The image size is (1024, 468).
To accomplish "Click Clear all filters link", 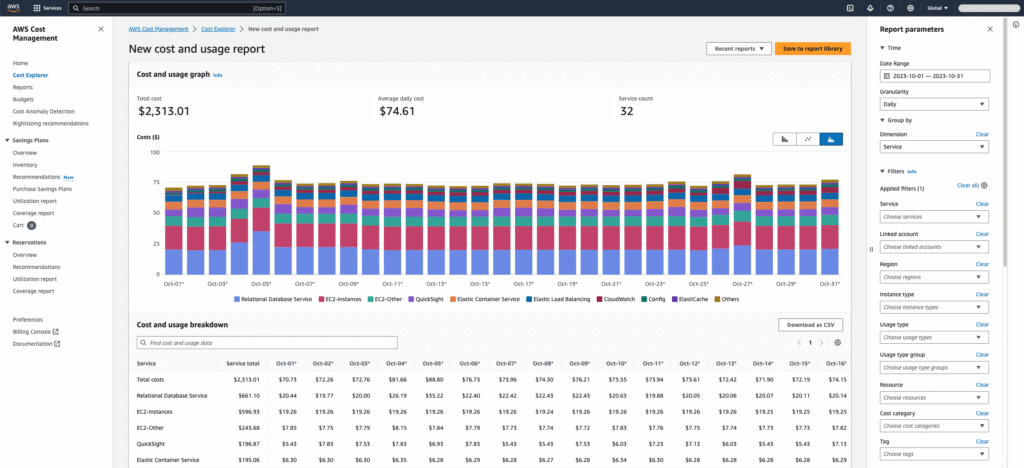I will tap(968, 185).
